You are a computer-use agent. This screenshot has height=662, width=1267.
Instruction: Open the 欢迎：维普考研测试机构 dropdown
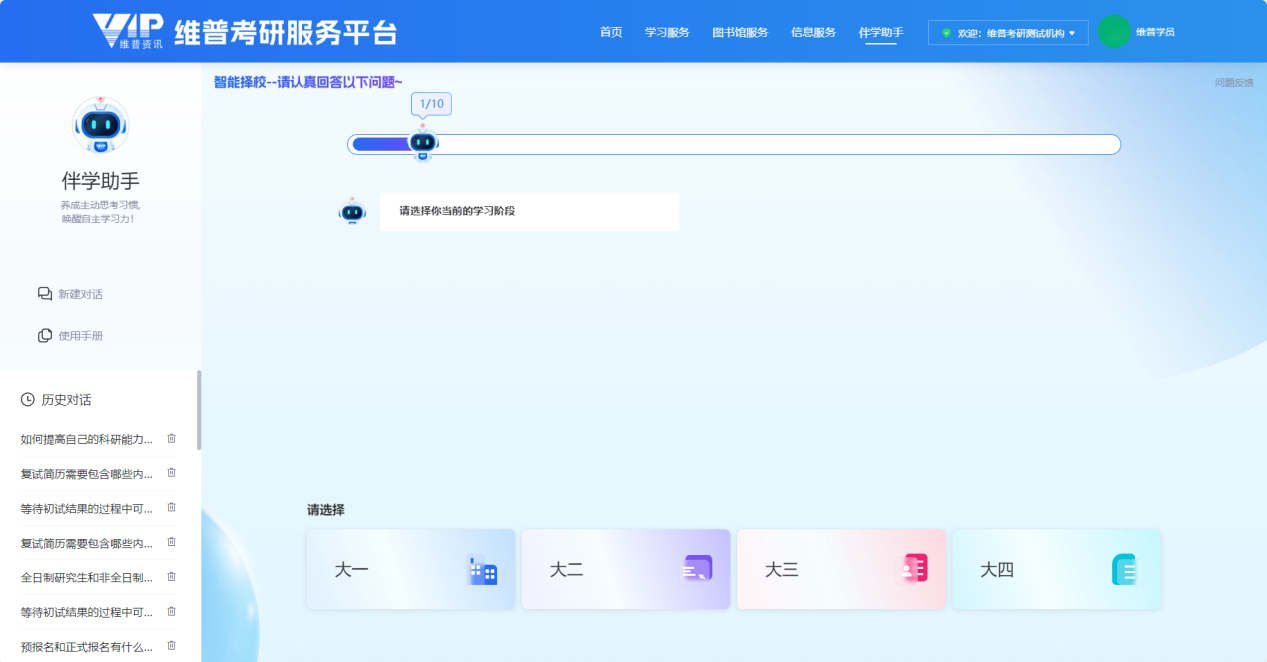pos(1008,33)
